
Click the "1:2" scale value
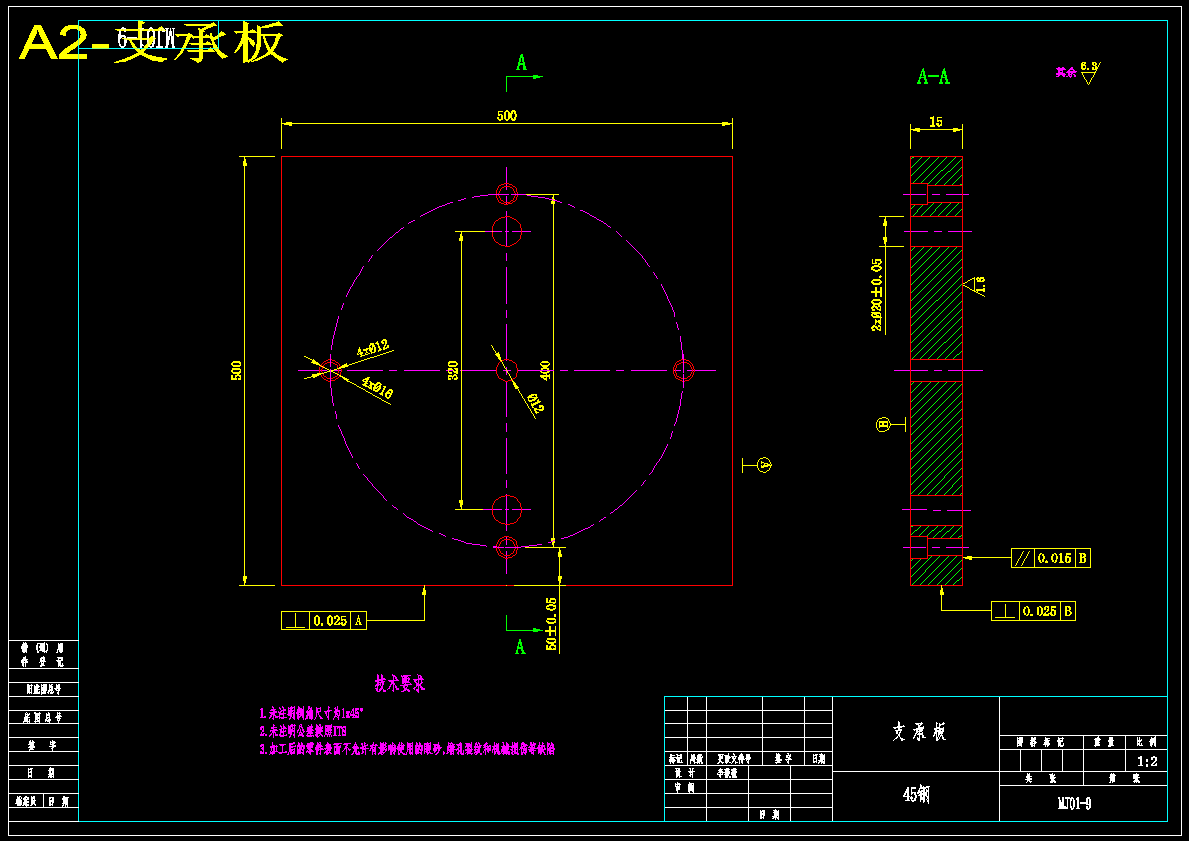tap(1147, 761)
